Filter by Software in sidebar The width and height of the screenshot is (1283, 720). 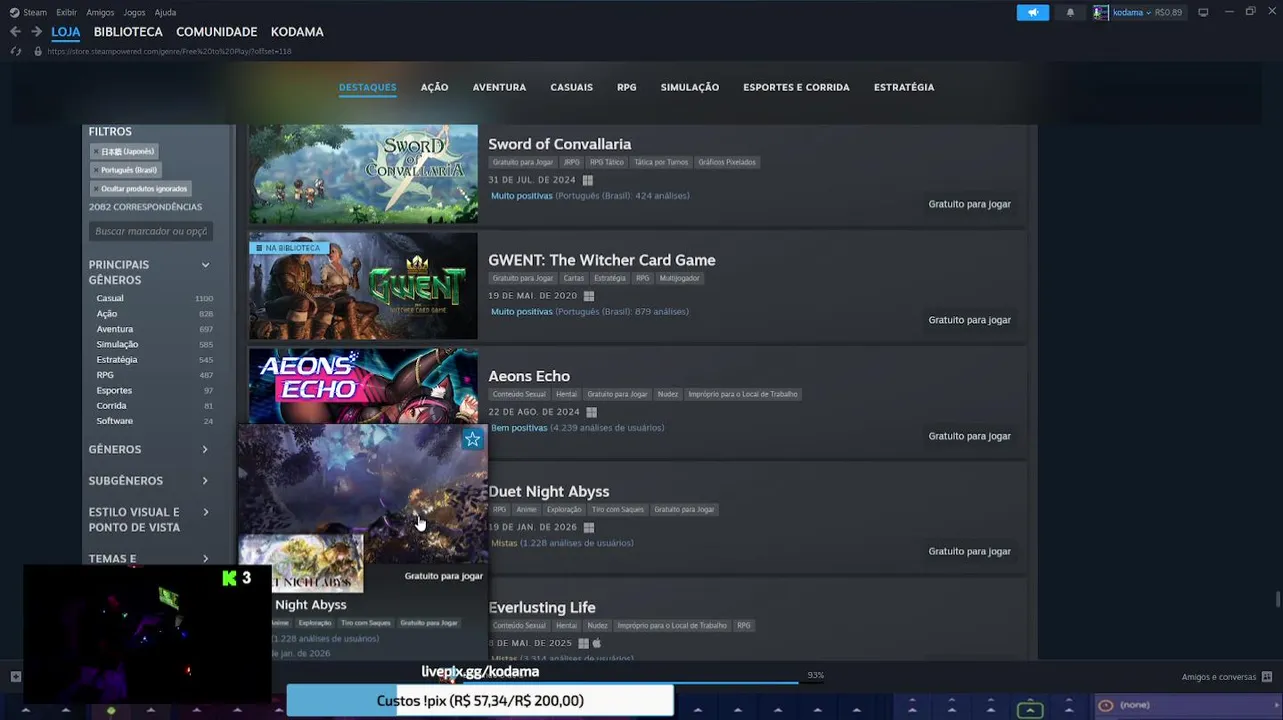[115, 421]
